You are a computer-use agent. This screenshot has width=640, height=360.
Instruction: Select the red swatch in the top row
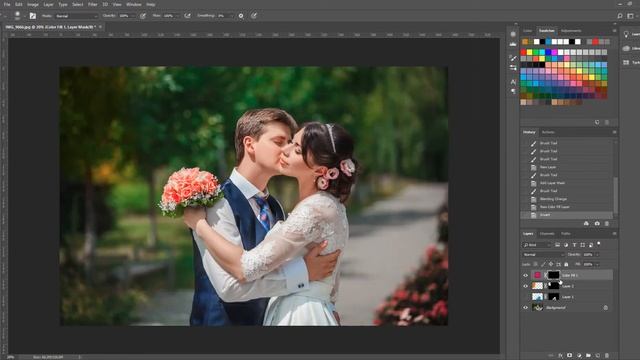point(595,42)
